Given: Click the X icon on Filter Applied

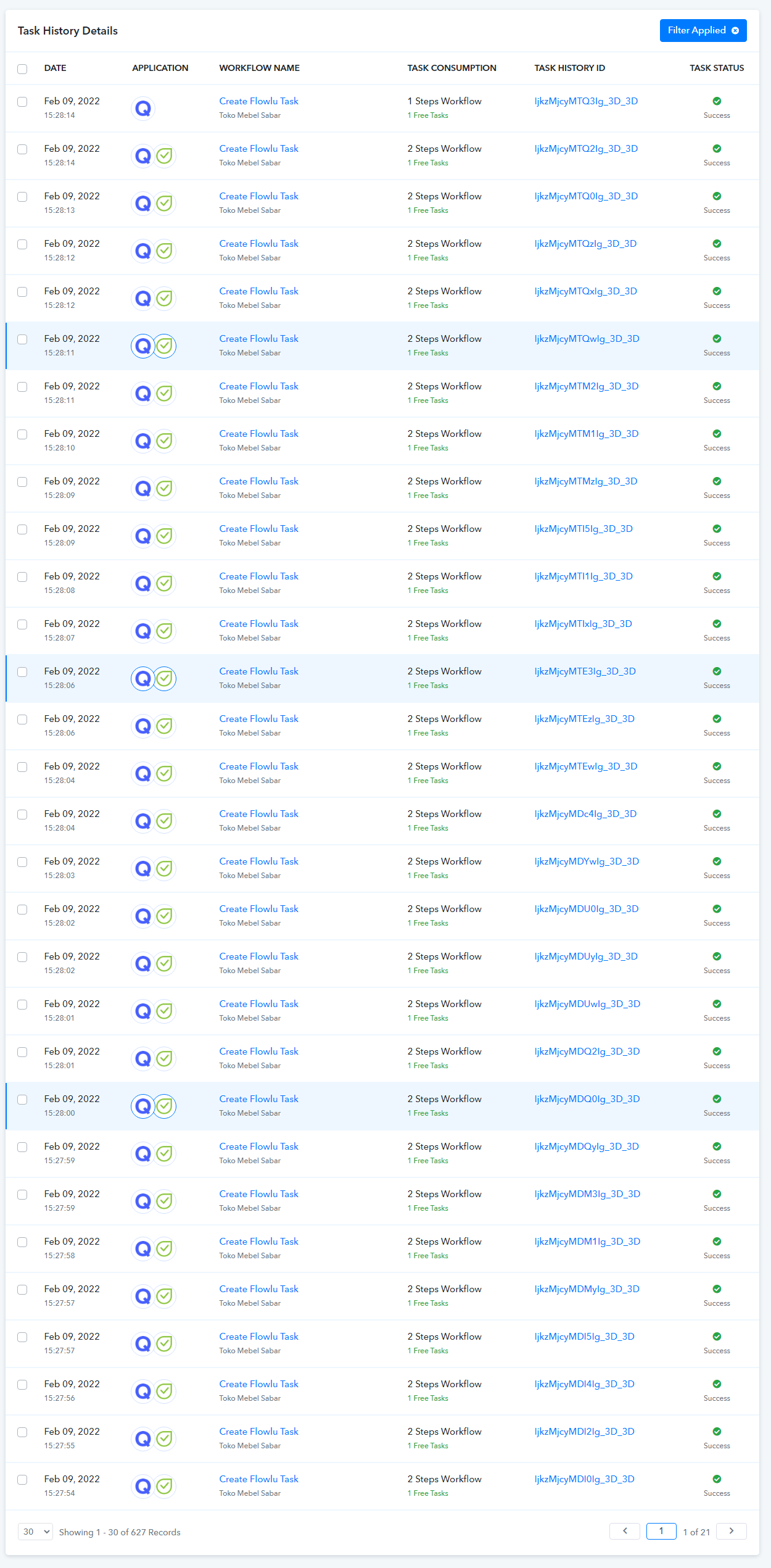Looking at the screenshot, I should coord(735,31).
